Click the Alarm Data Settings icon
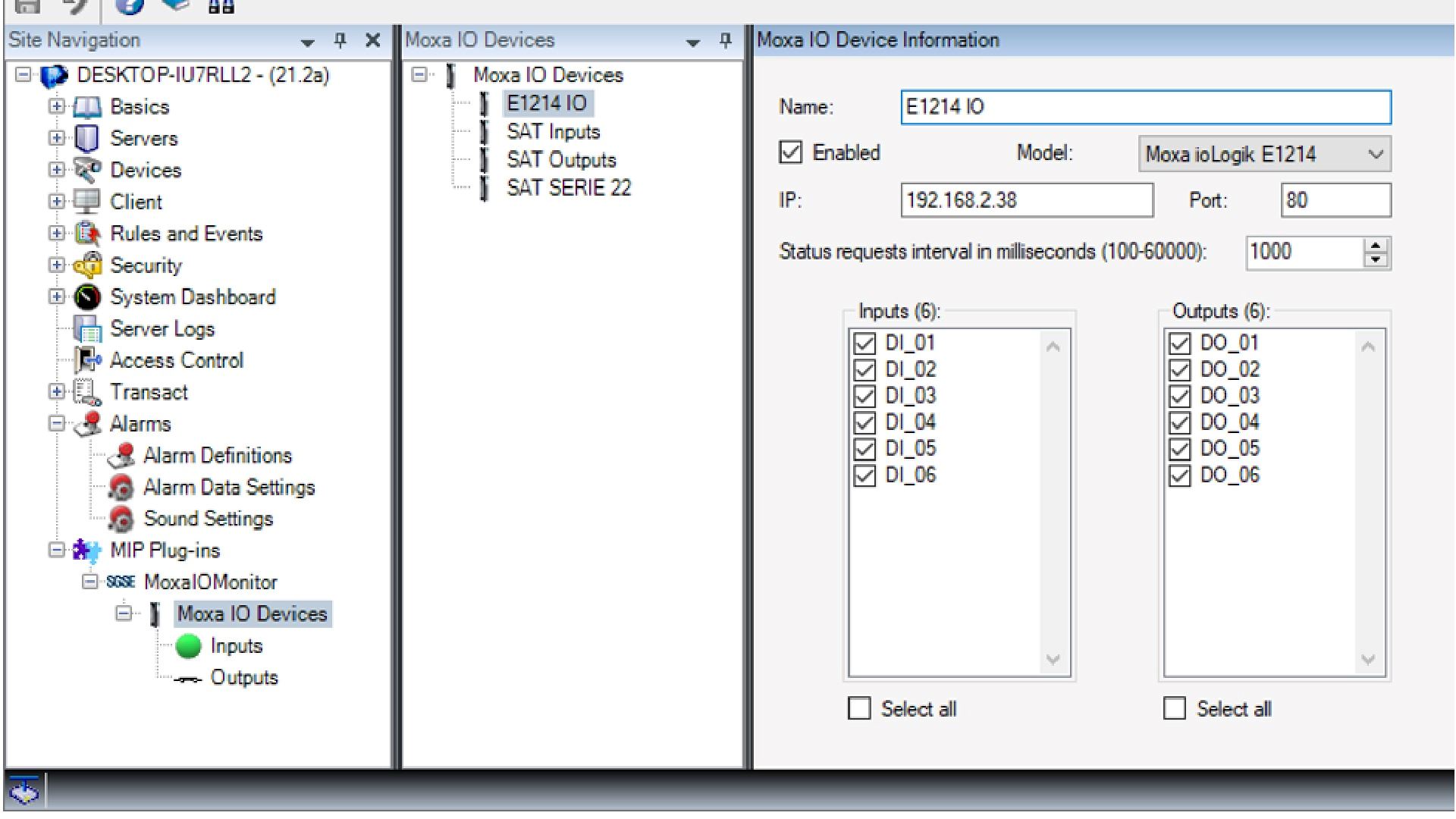This screenshot has width=1456, height=819. click(x=121, y=488)
